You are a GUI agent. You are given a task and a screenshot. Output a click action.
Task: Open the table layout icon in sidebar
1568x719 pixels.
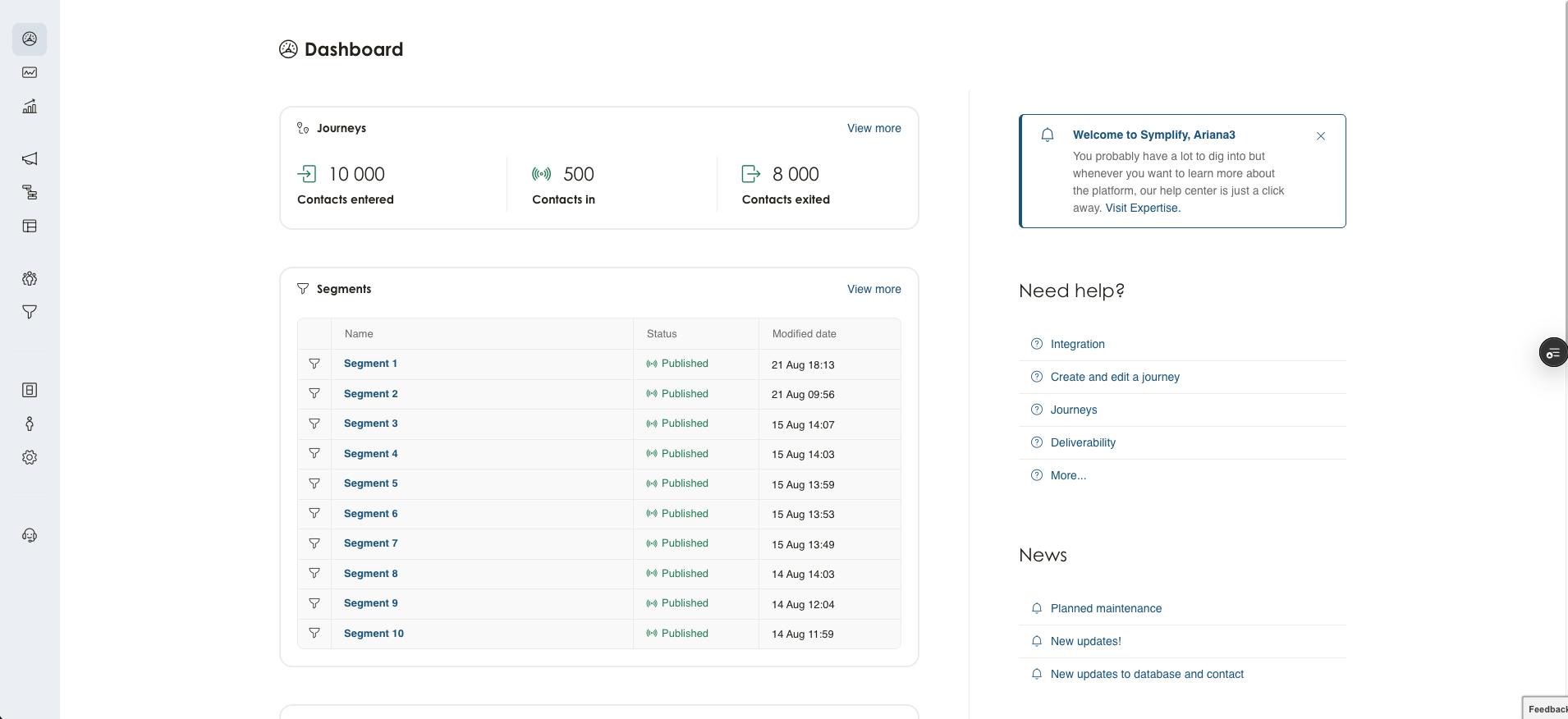tap(30, 226)
